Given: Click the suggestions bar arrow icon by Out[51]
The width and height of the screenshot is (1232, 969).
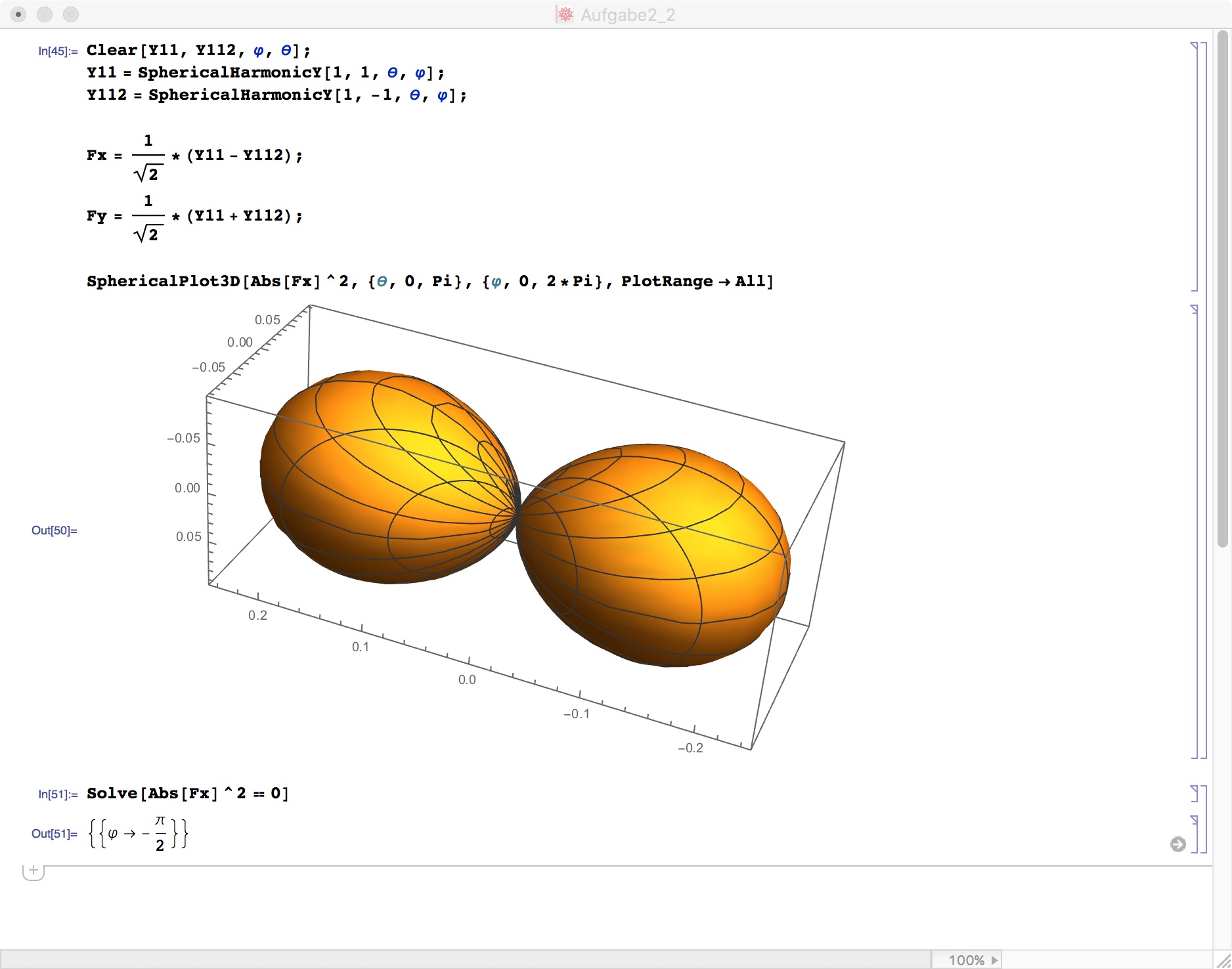Looking at the screenshot, I should 1177,844.
